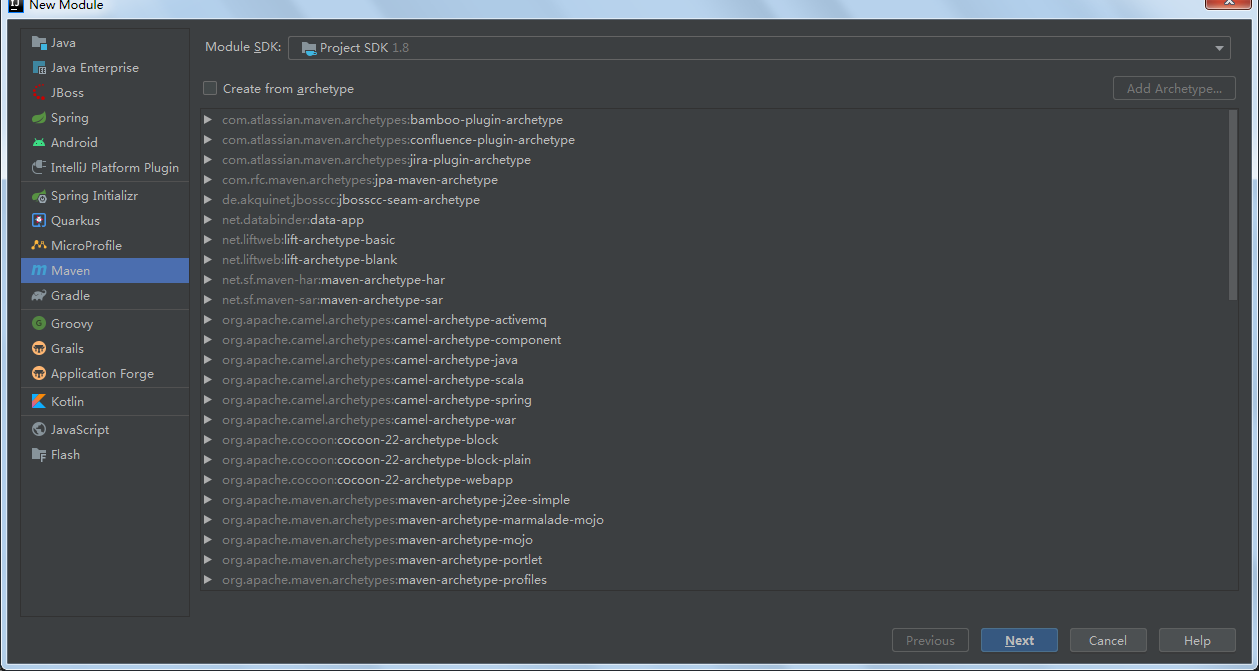The width and height of the screenshot is (1259, 671).
Task: Select cocoon-22-archetype-block row
Action: 713,440
